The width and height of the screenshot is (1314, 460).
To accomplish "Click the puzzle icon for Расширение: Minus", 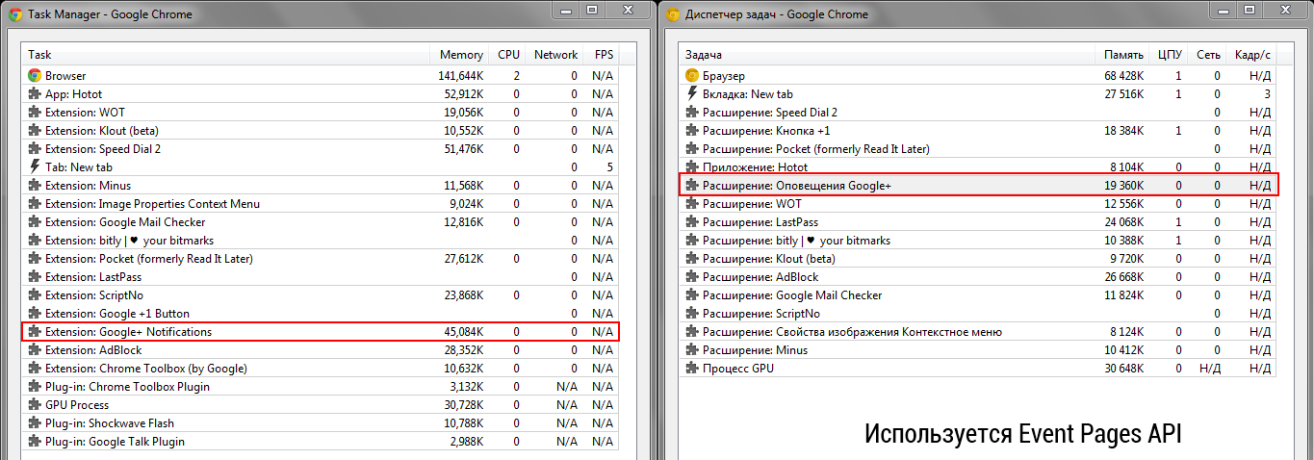I will (692, 350).
